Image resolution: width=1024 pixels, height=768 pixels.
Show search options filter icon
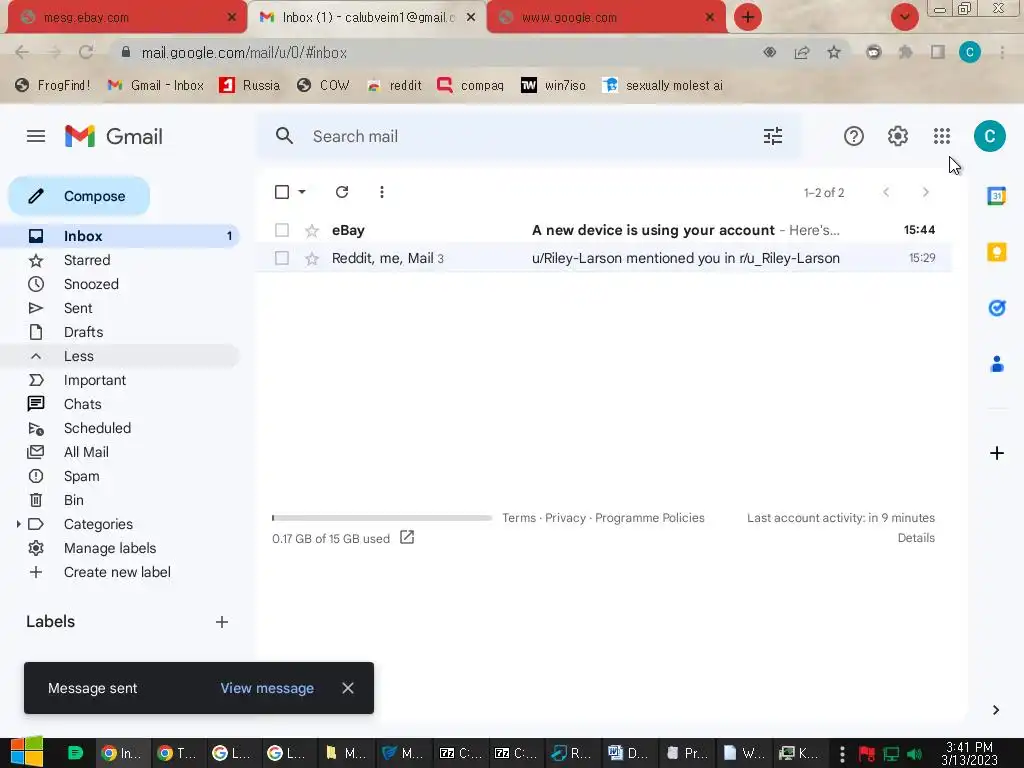click(x=773, y=136)
